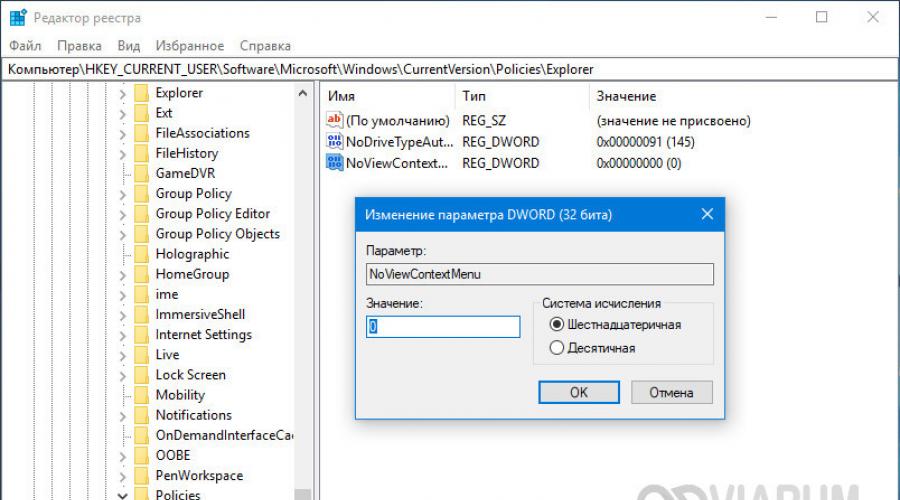The height and width of the screenshot is (500, 900).
Task: Select the GameDVR folder icon in tree
Action: click(x=142, y=173)
